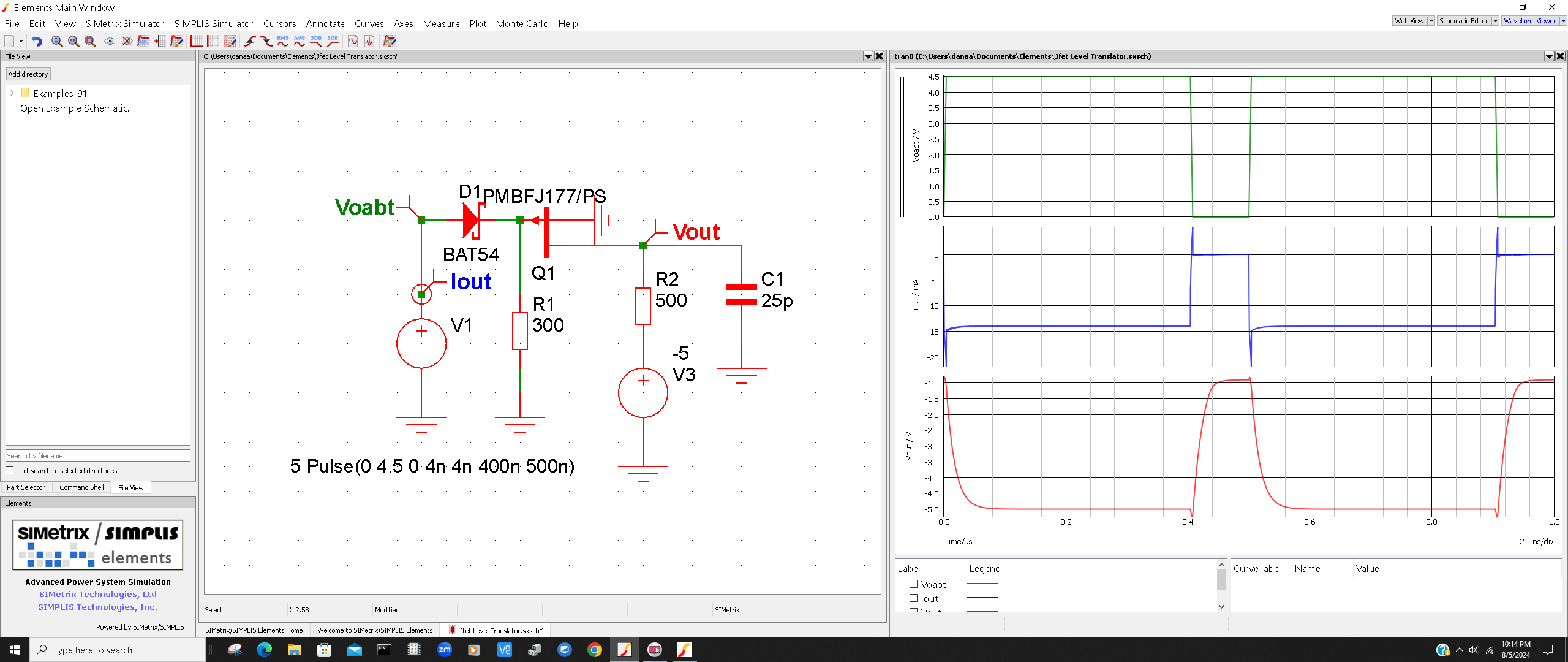Click the add ABC text annotation icon

[x=143, y=41]
